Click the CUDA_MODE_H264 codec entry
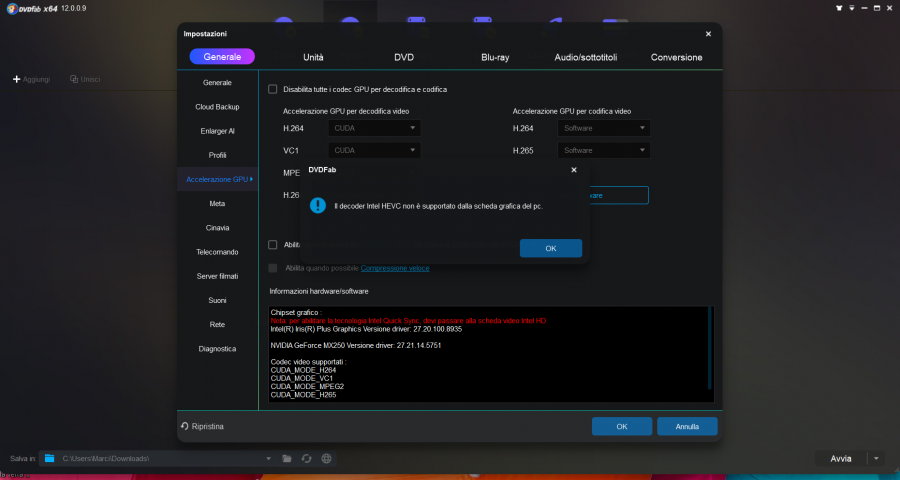The image size is (900, 480). click(x=304, y=370)
